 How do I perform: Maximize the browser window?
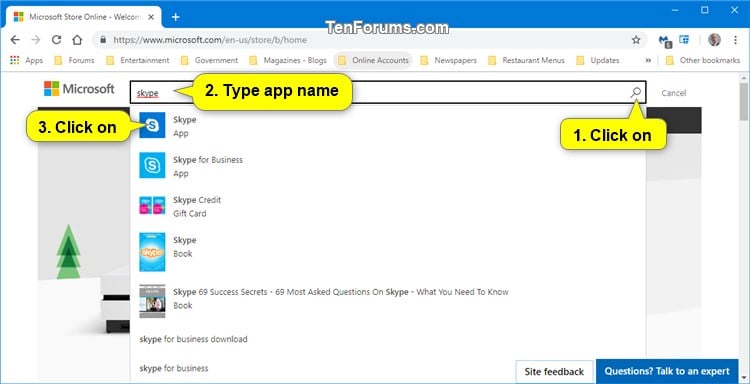click(705, 10)
